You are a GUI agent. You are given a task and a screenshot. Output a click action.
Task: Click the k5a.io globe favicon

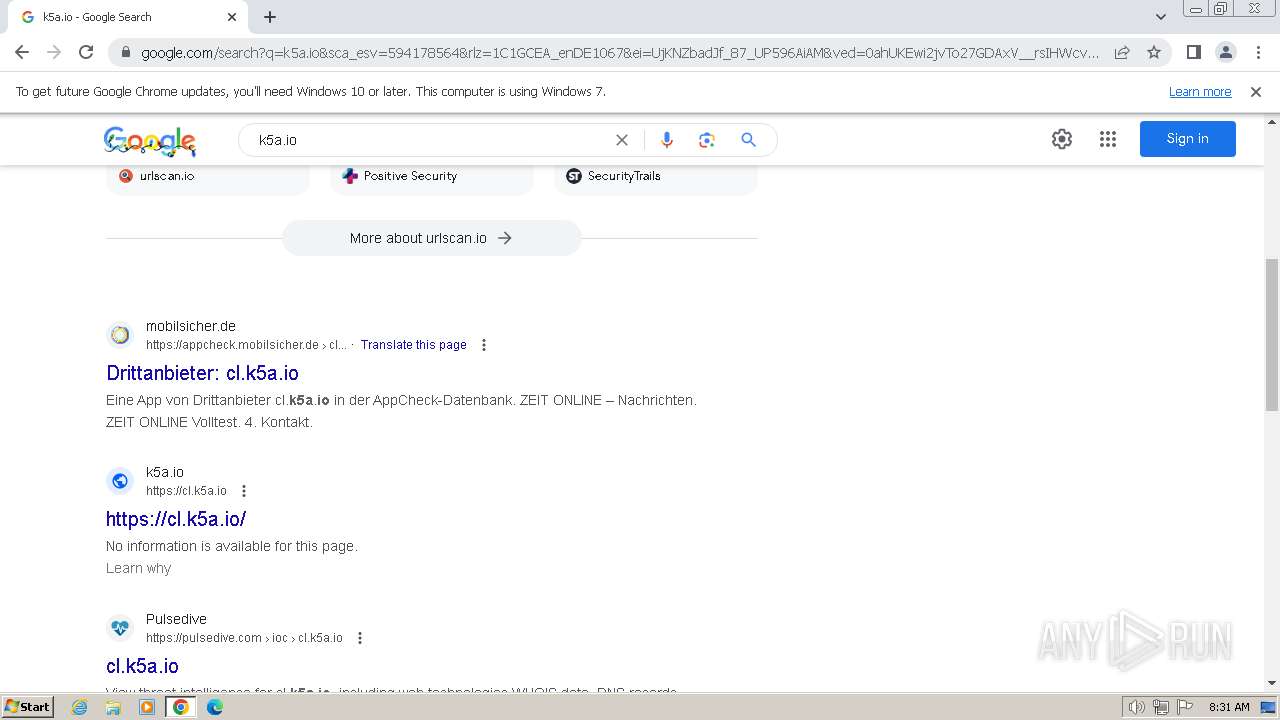120,481
